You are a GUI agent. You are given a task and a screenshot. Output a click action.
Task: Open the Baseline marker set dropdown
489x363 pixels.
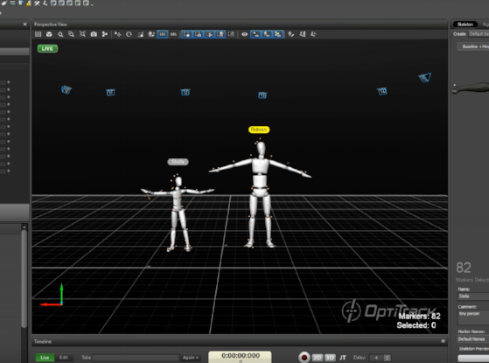pos(474,47)
